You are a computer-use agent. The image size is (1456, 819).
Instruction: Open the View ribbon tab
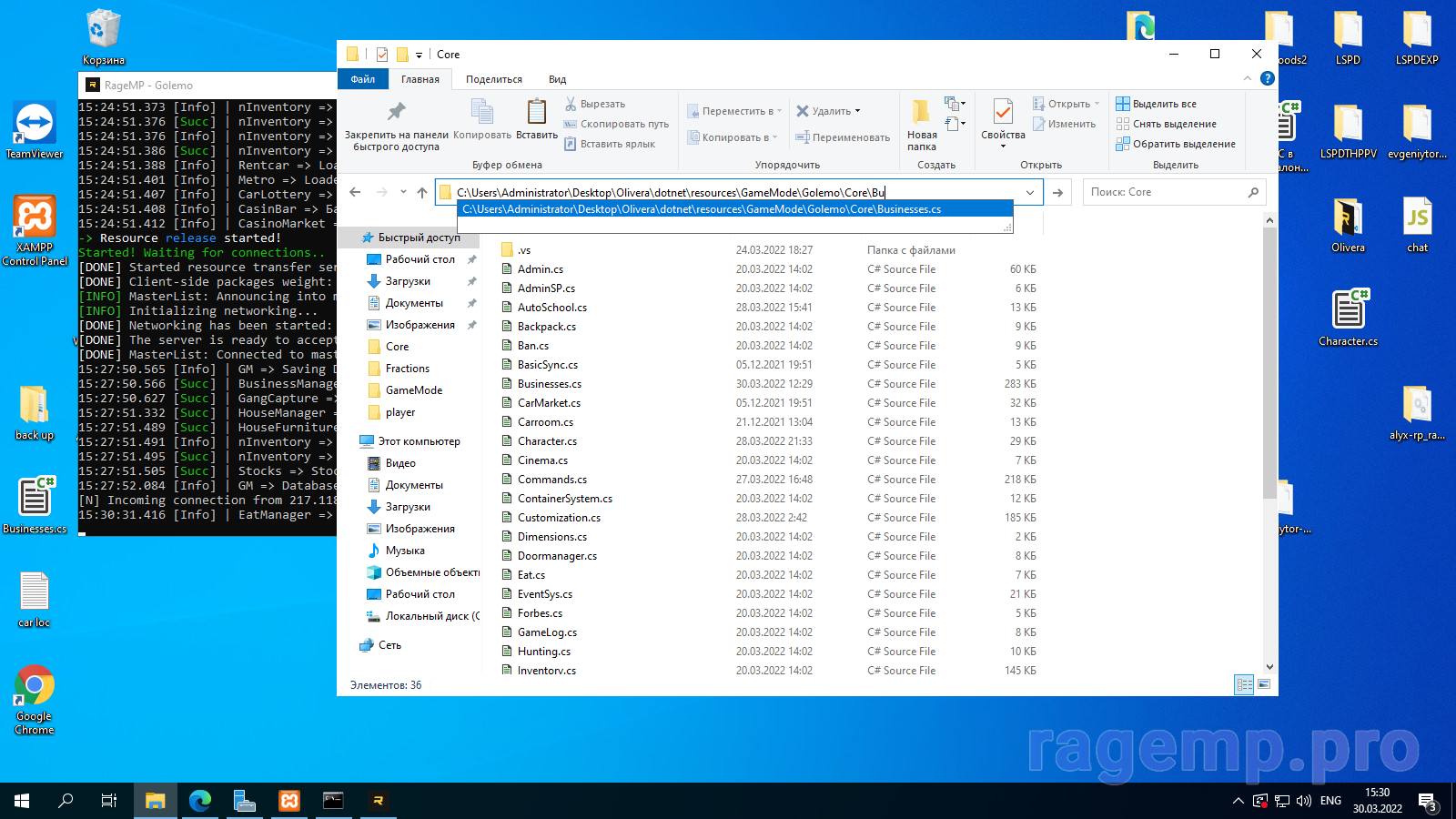pyautogui.click(x=557, y=79)
